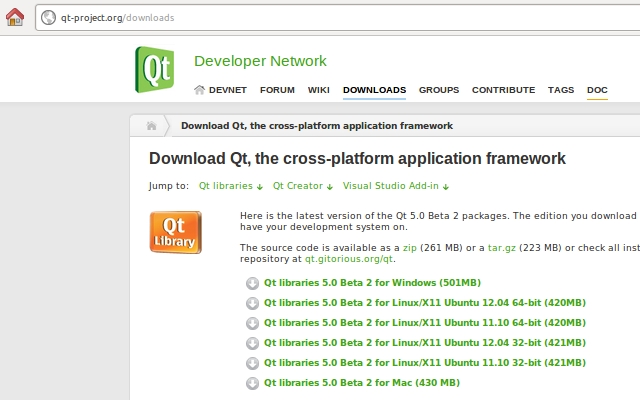This screenshot has height=400, width=640.
Task: Download Qt libraries 5.0 Beta 2 for Mac
Action: pyautogui.click(x=362, y=383)
